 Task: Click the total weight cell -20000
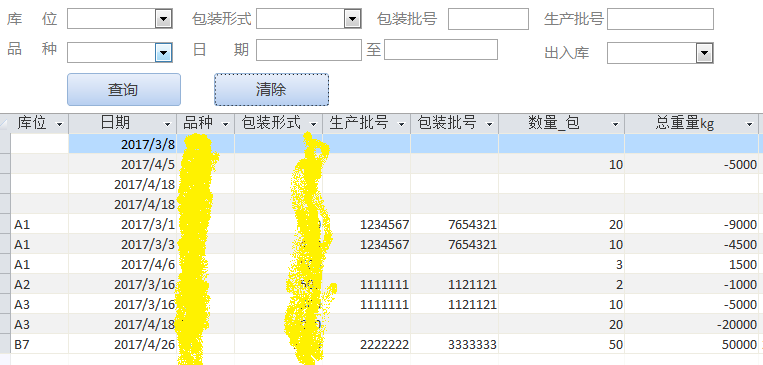[691, 324]
